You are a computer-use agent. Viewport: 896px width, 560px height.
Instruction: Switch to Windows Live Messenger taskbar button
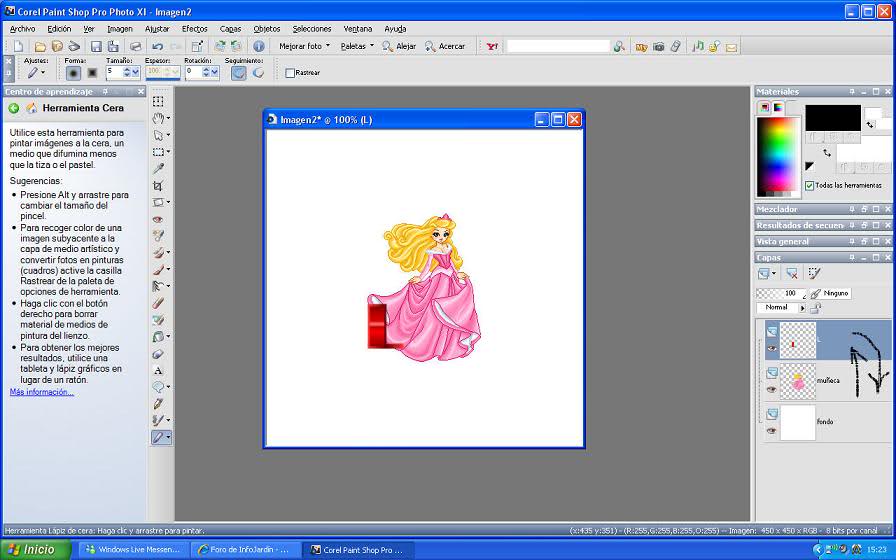pyautogui.click(x=134, y=550)
